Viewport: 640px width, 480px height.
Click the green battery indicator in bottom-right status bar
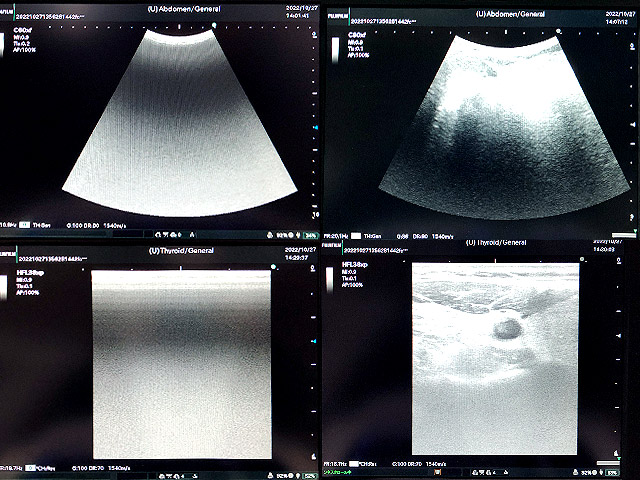(x=612, y=473)
